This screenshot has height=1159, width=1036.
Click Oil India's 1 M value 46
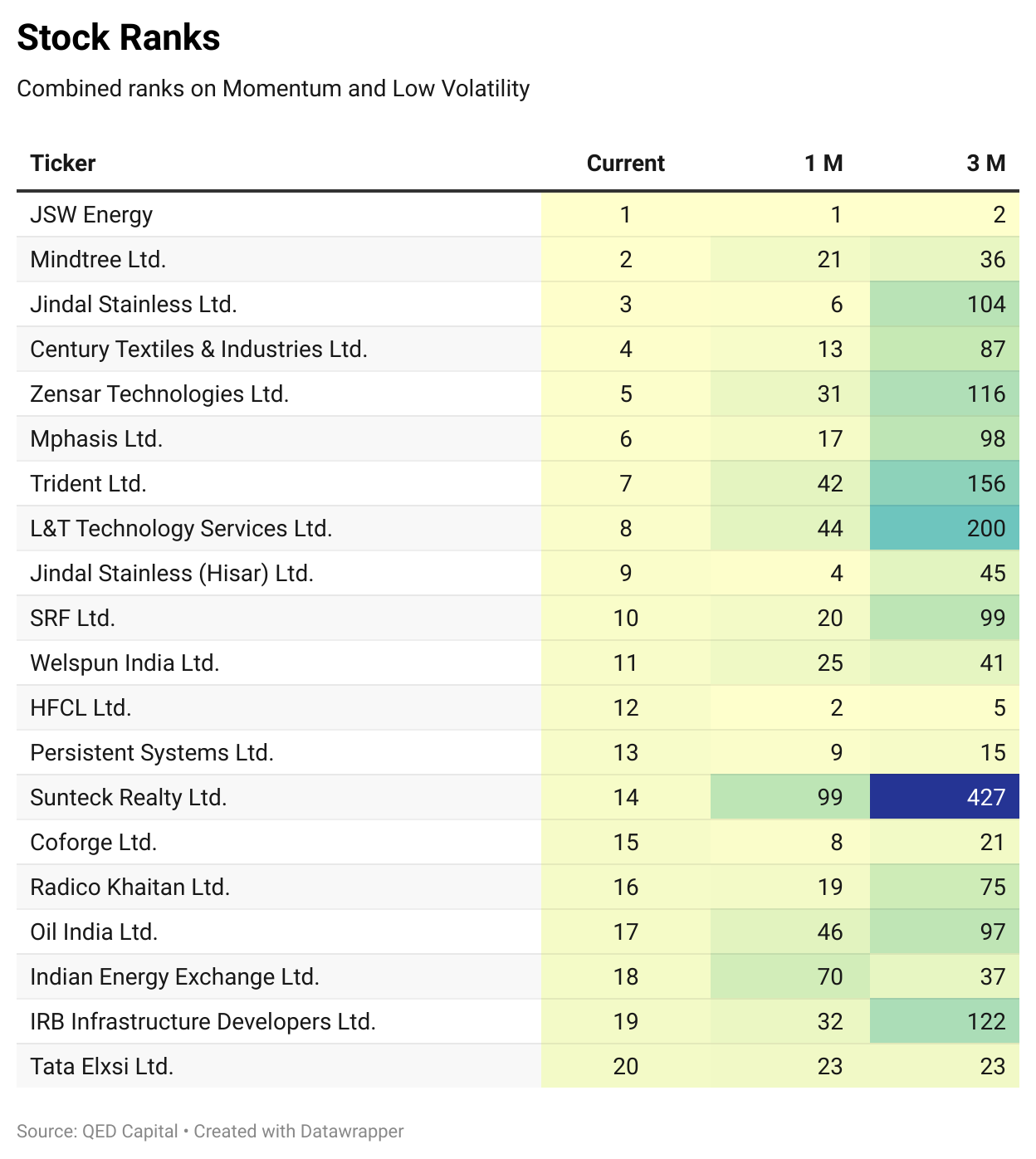[830, 932]
